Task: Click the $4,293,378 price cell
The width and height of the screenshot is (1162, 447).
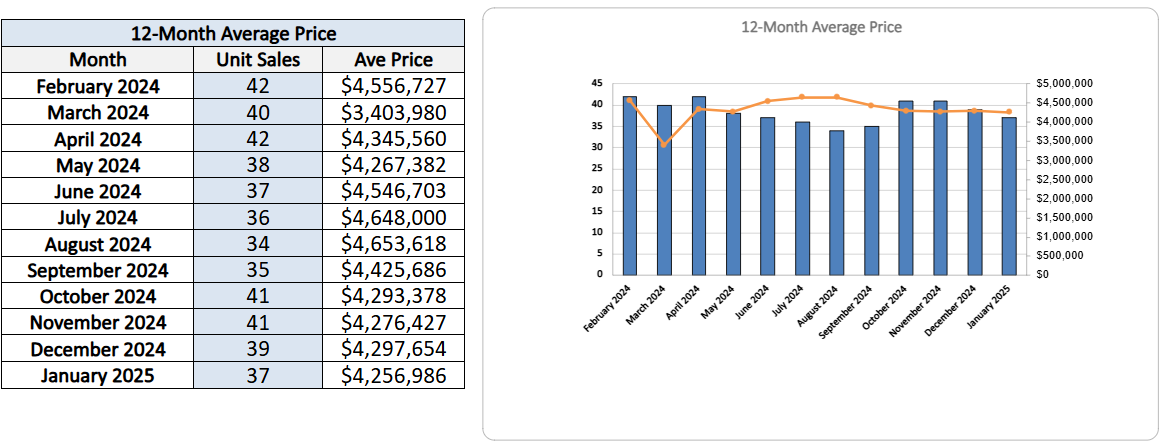Action: (394, 297)
